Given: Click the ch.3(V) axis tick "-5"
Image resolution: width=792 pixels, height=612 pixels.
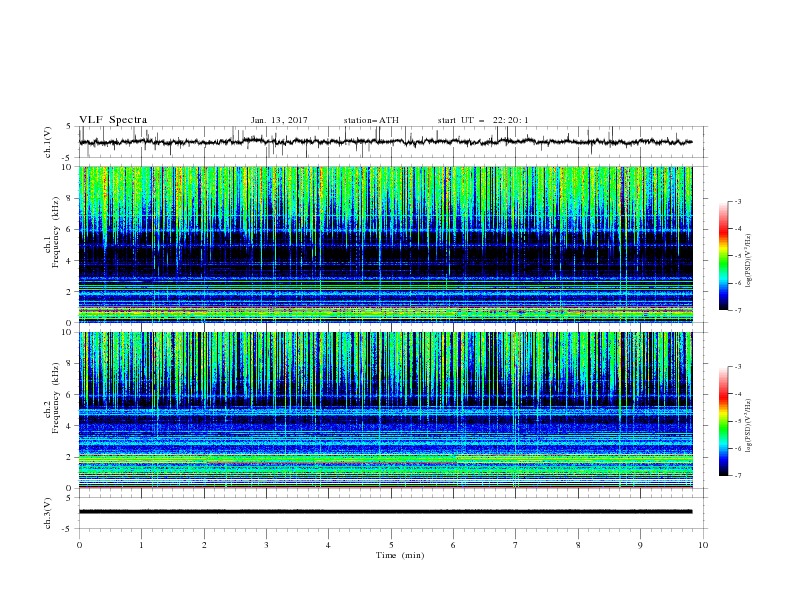Looking at the screenshot, I should (67, 529).
